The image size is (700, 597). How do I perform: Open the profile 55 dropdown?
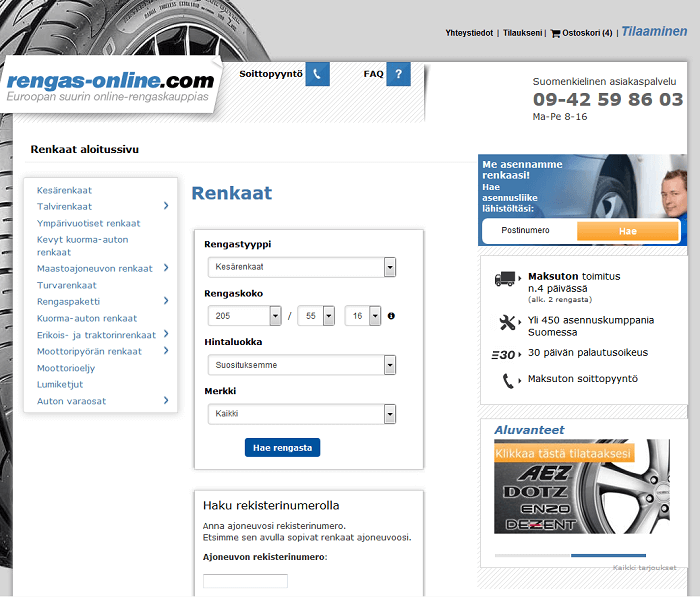[316, 316]
